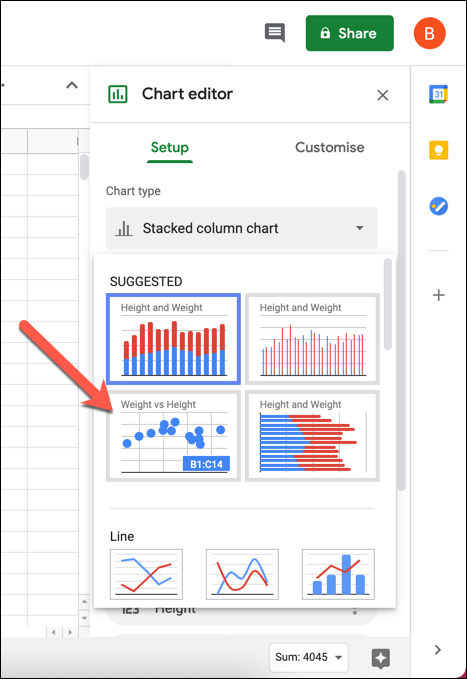Switch to the Customise tab
Viewport: 467px width, 679px height.
click(x=330, y=148)
